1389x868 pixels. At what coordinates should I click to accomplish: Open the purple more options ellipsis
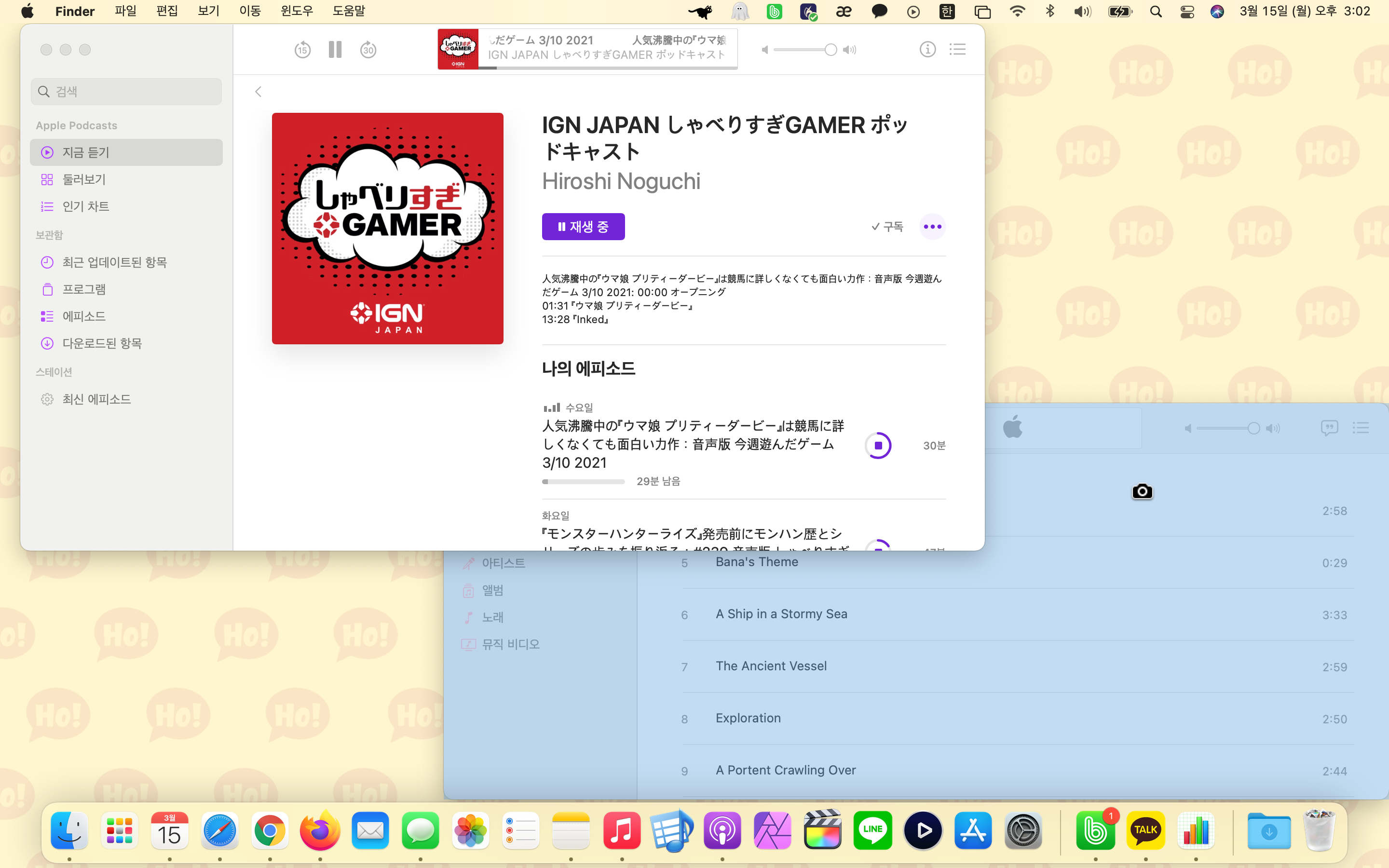[932, 227]
